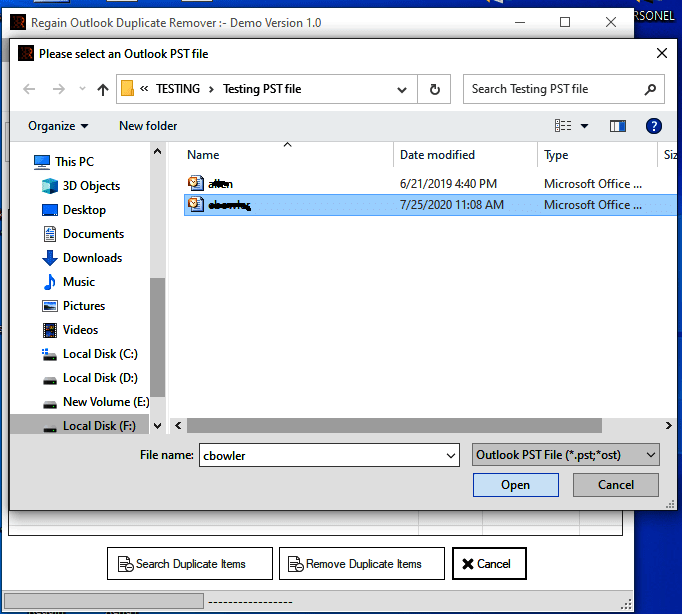Click the Testing PST file breadcrumb

tap(262, 89)
